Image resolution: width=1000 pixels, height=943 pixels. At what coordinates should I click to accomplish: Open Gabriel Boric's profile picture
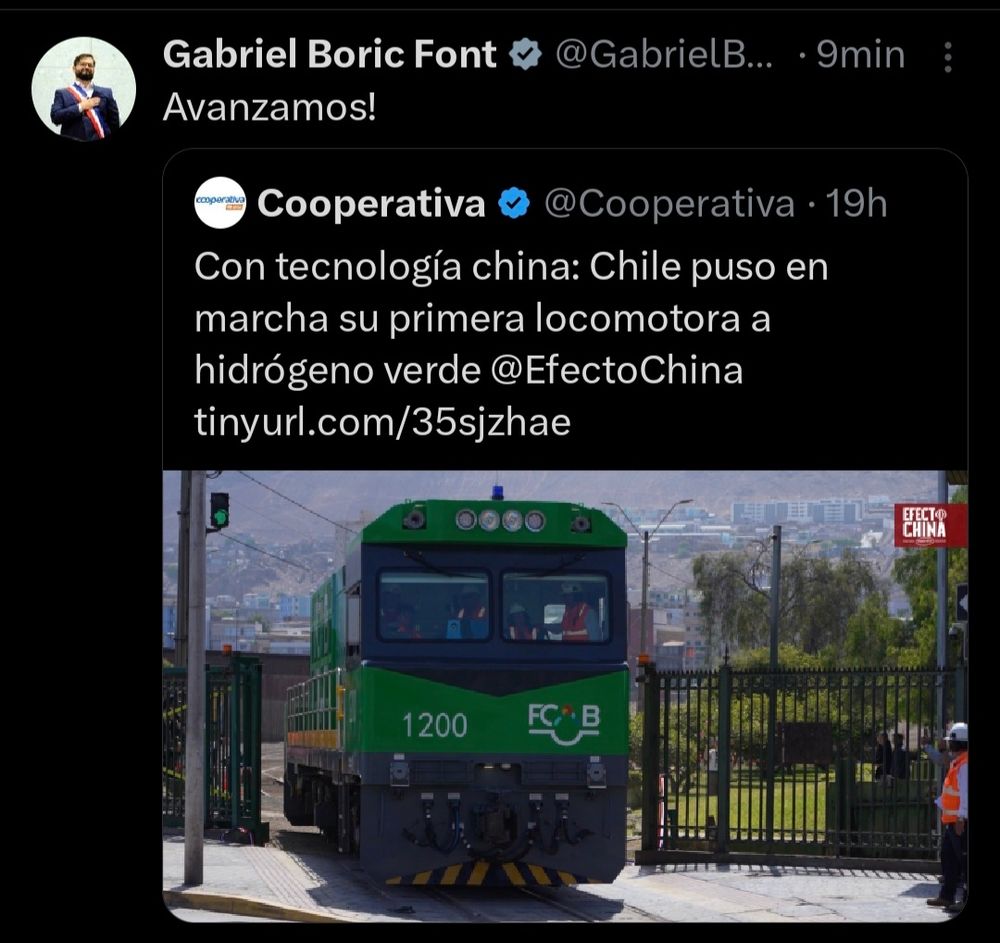tap(84, 89)
